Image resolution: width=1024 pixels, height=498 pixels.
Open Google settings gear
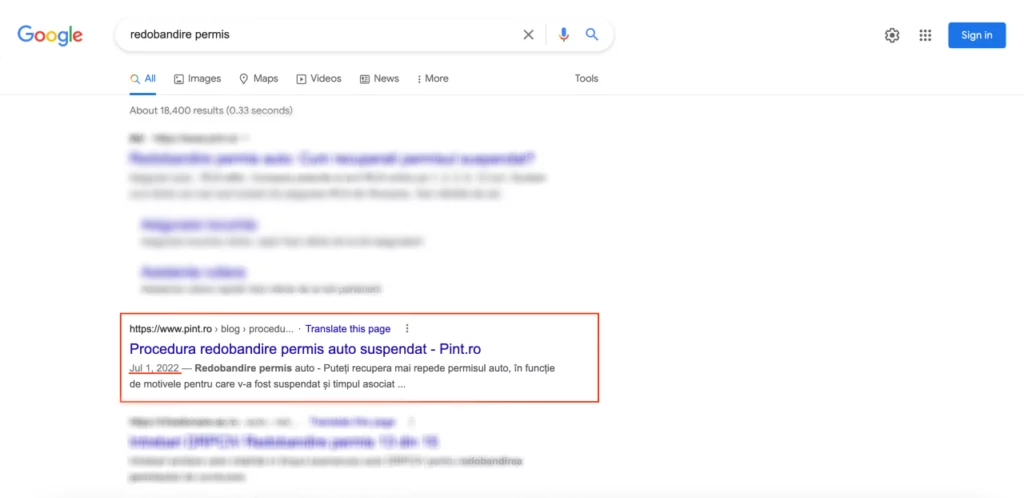coord(892,36)
